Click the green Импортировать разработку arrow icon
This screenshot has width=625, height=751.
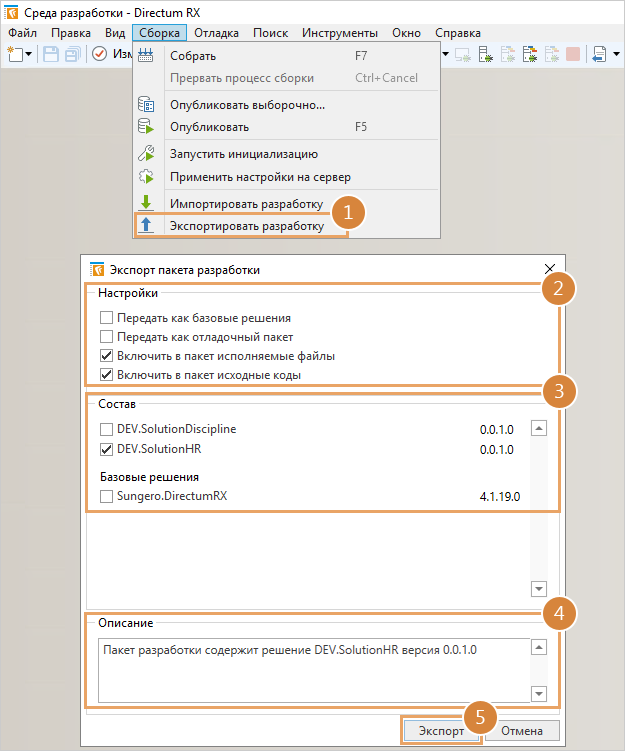(145, 203)
